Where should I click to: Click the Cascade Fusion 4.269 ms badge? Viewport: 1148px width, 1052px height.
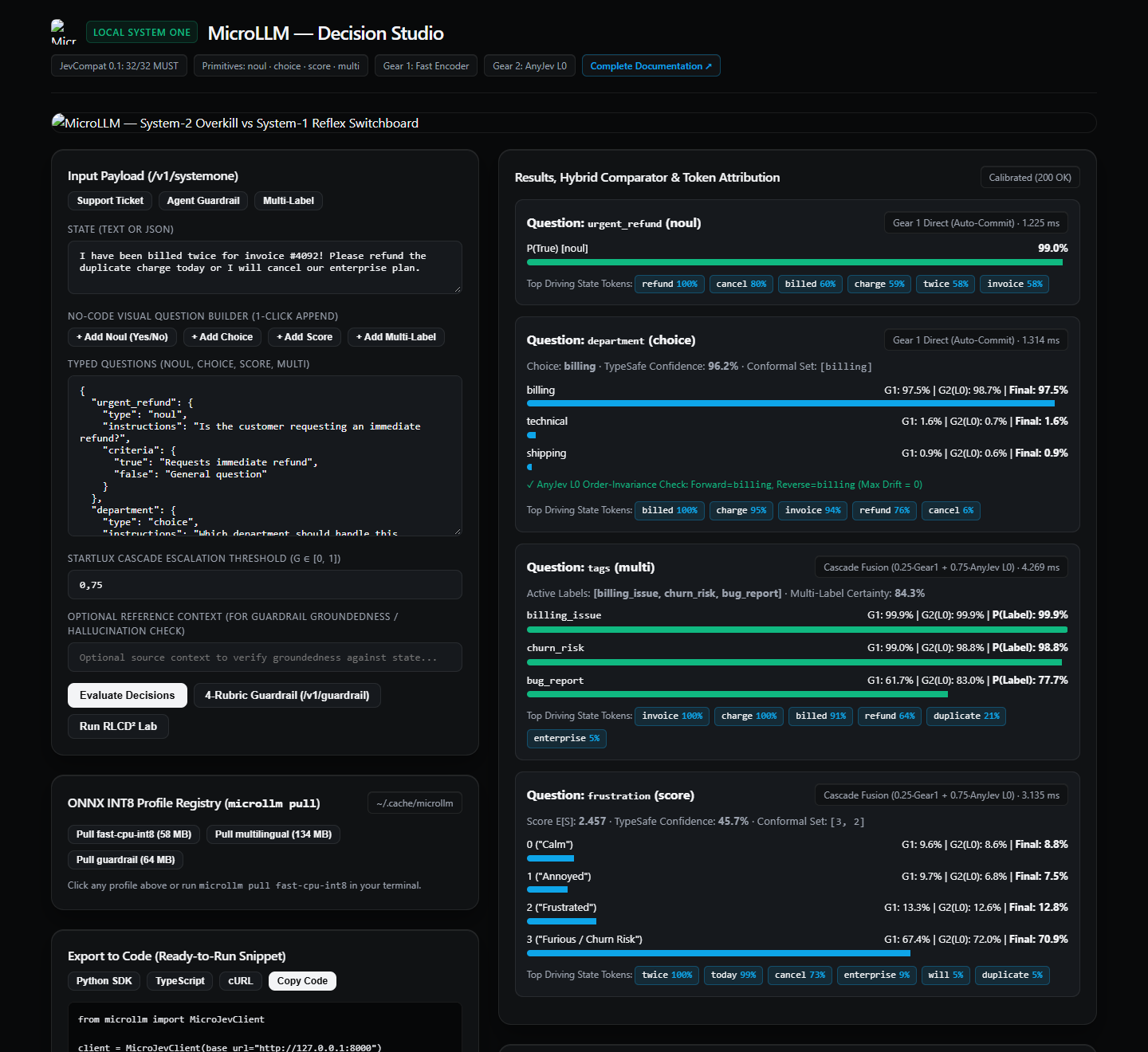(942, 567)
